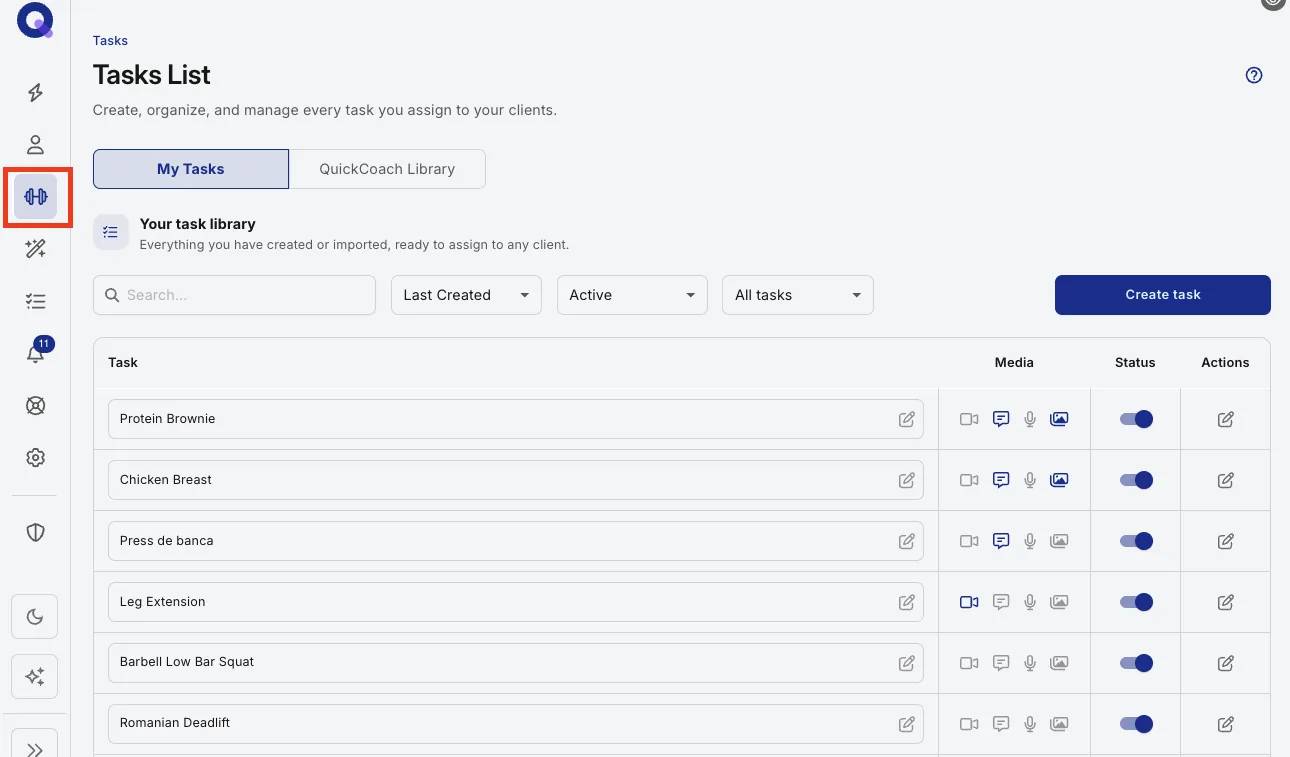
Task: Click microphone icon for Chicken Breast
Action: pos(1030,480)
